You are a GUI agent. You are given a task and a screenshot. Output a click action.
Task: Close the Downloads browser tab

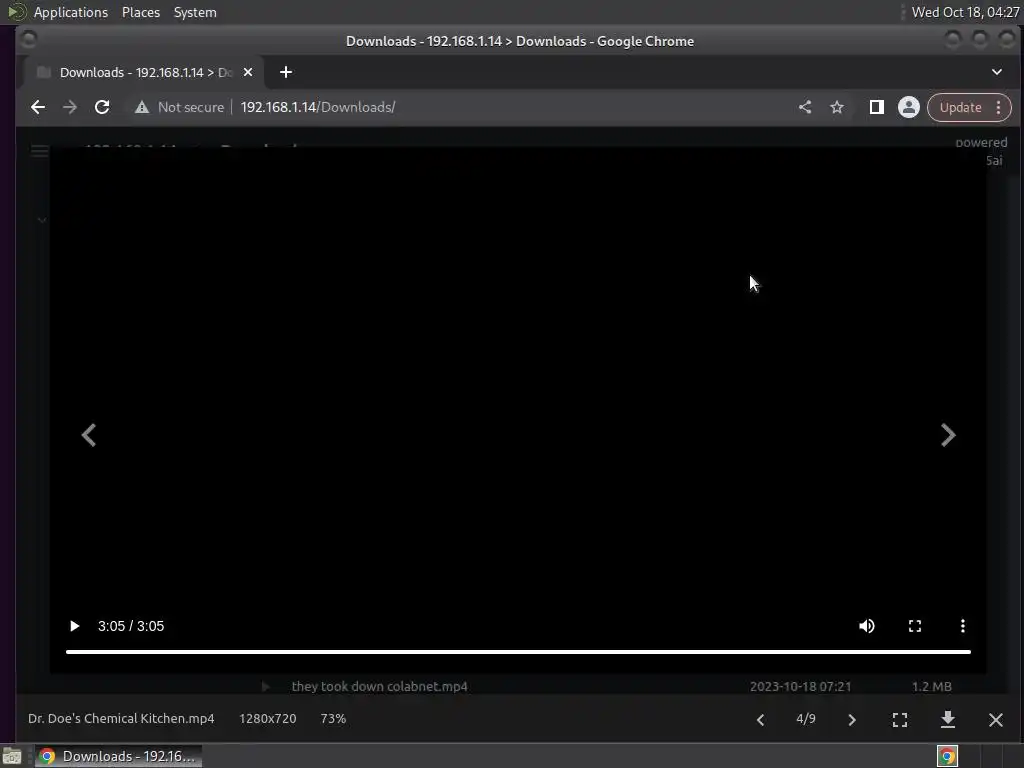pyautogui.click(x=248, y=72)
